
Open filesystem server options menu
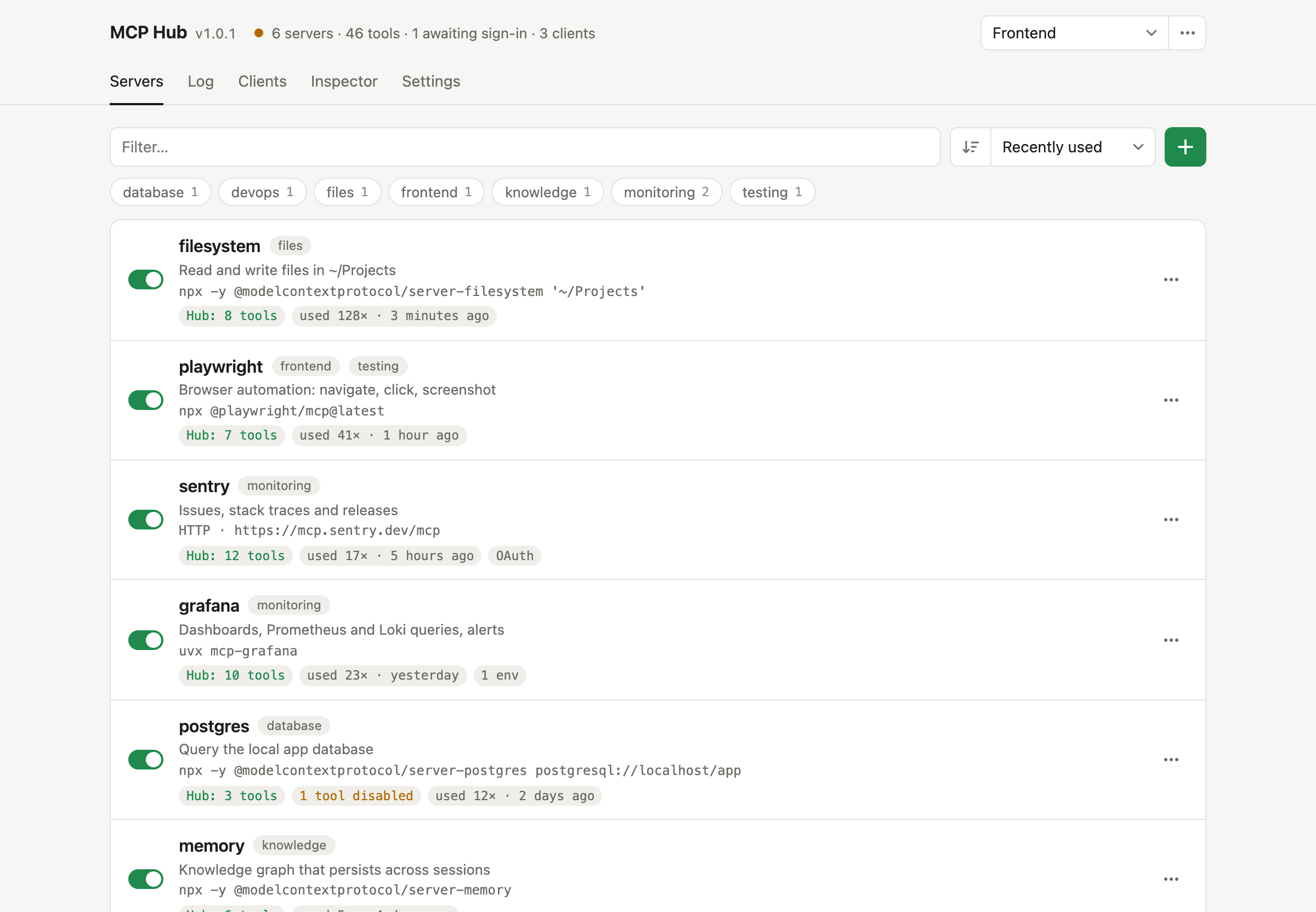(x=1171, y=280)
